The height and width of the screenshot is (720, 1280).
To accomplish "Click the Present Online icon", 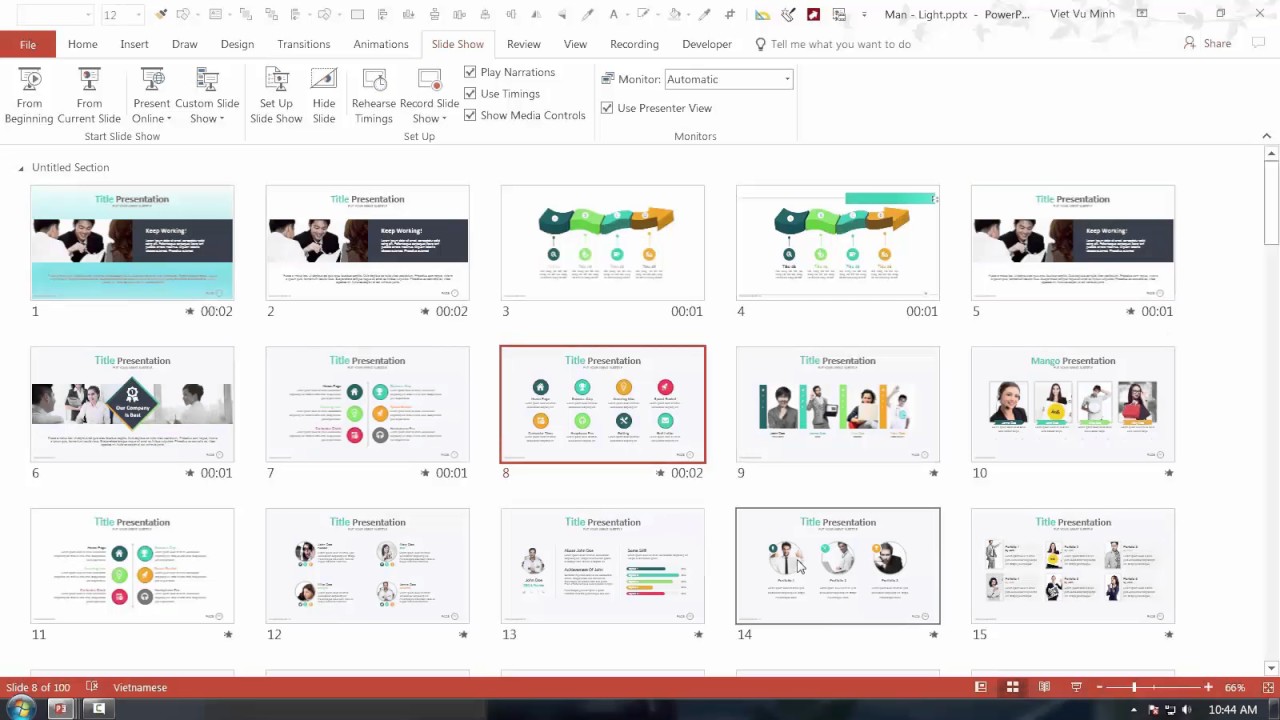I will pyautogui.click(x=152, y=80).
